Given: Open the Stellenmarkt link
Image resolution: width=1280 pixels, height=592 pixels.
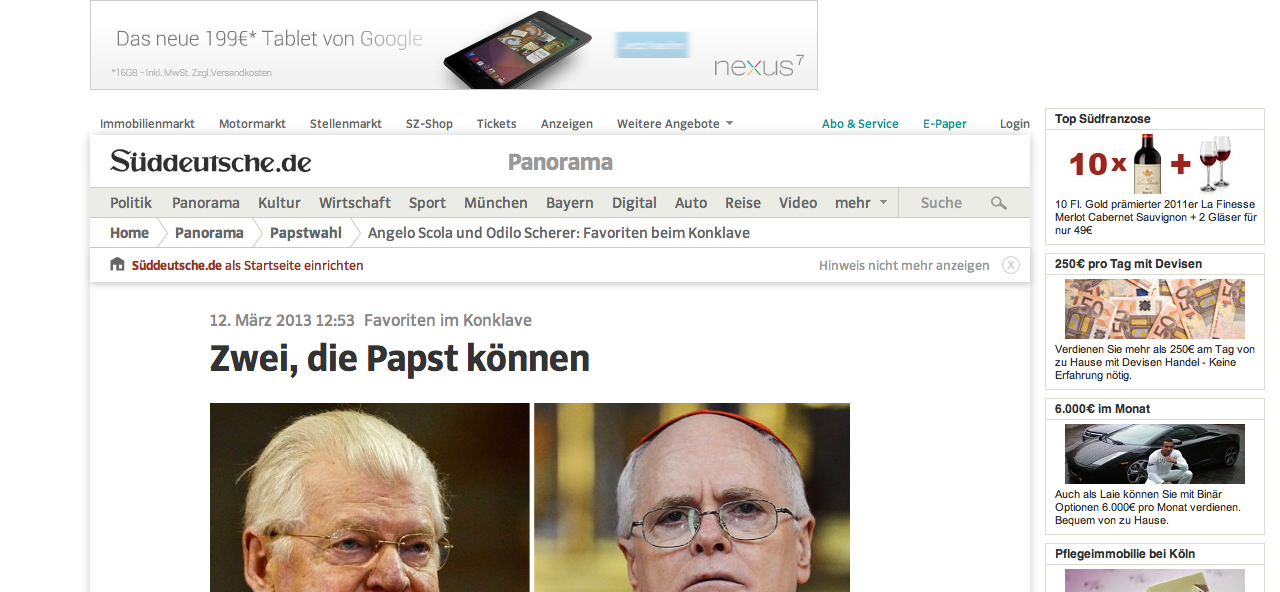Looking at the screenshot, I should point(346,124).
